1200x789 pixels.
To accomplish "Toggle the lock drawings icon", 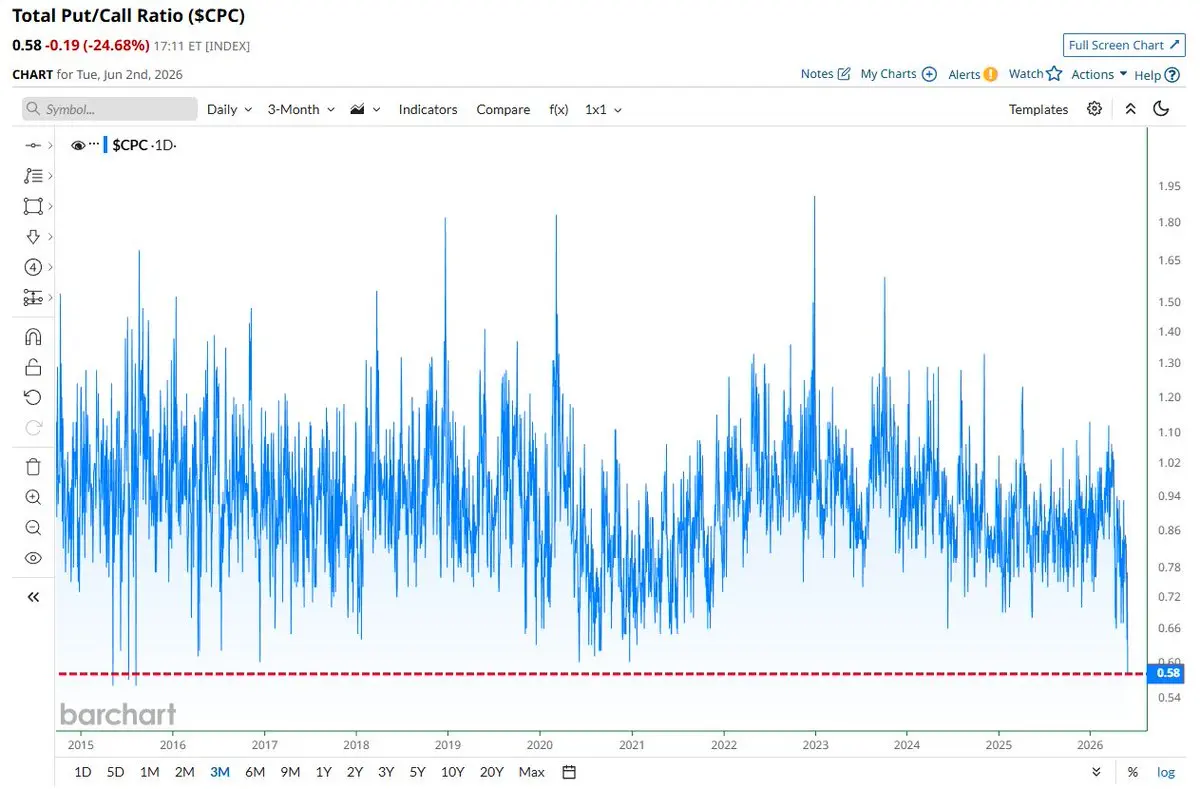I will click(x=33, y=366).
